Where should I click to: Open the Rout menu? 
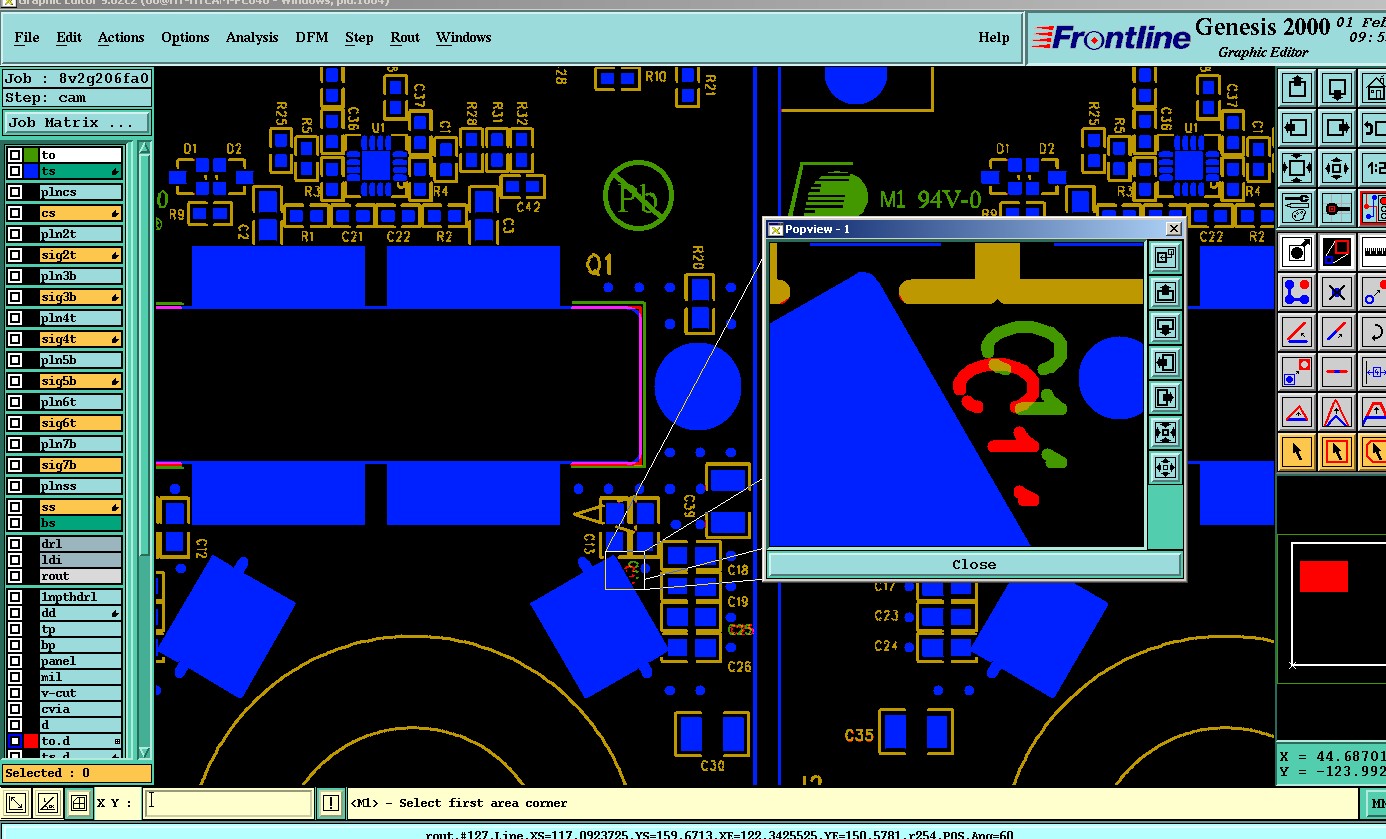tap(405, 37)
